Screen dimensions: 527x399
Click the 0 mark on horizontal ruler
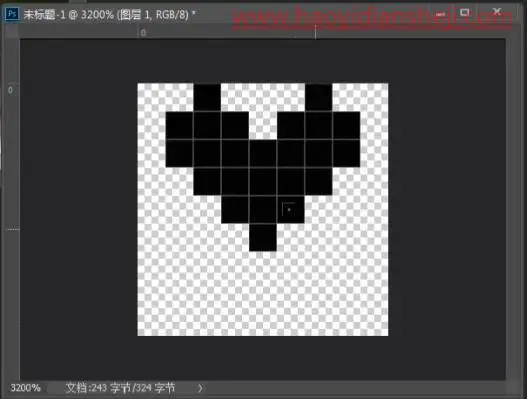(143, 33)
